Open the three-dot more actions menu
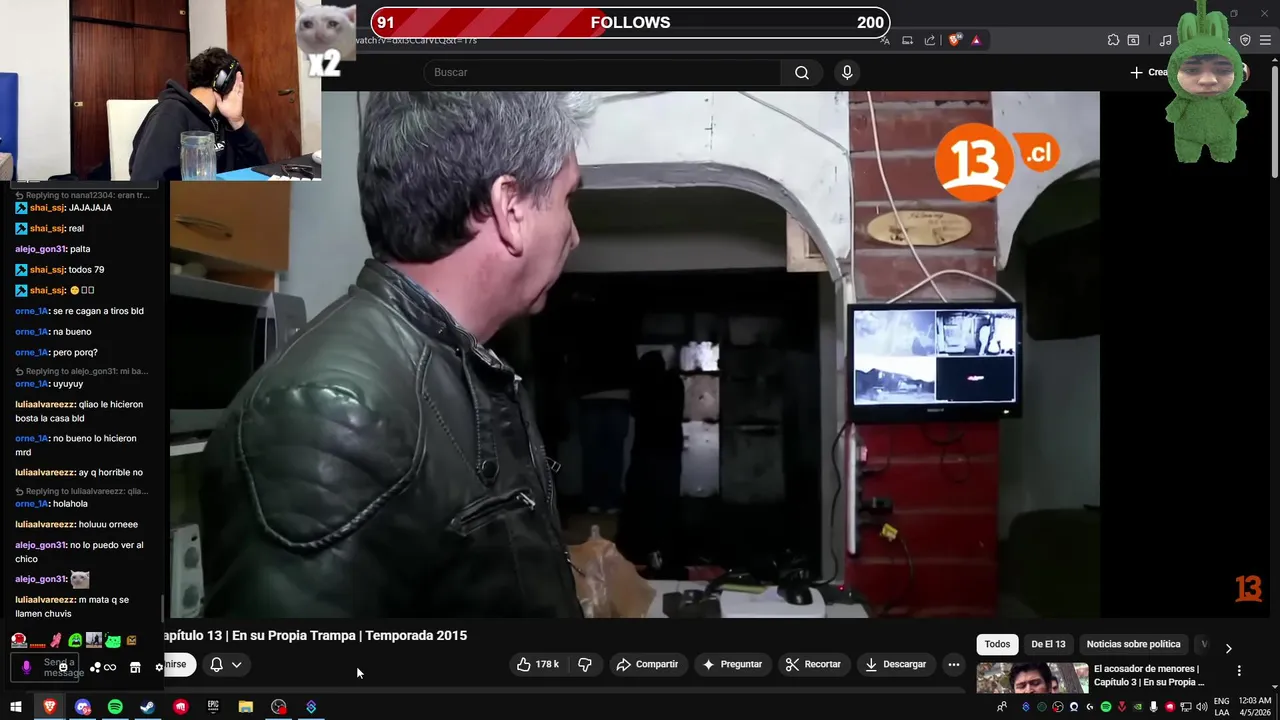The height and width of the screenshot is (720, 1280). 954,664
